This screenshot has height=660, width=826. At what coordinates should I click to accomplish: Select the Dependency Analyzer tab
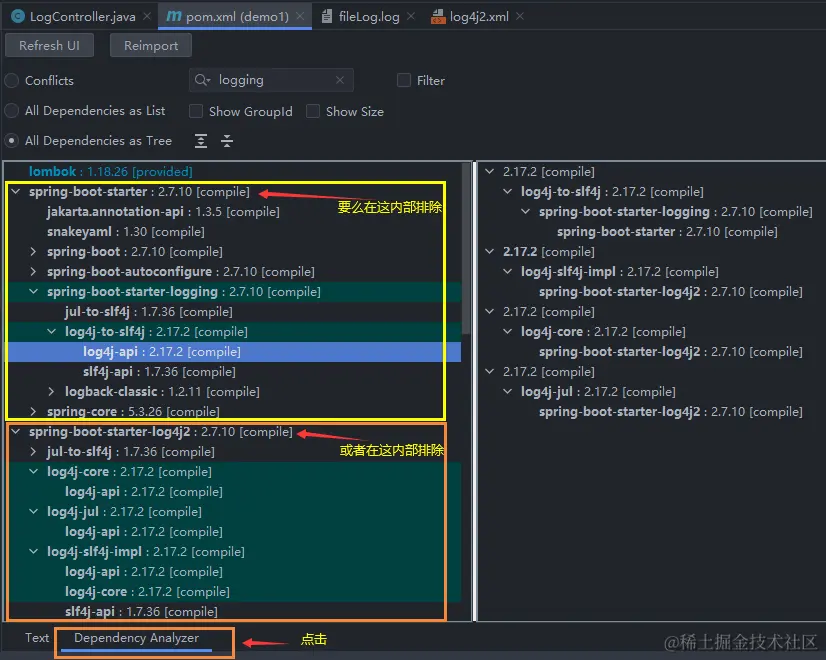click(136, 638)
